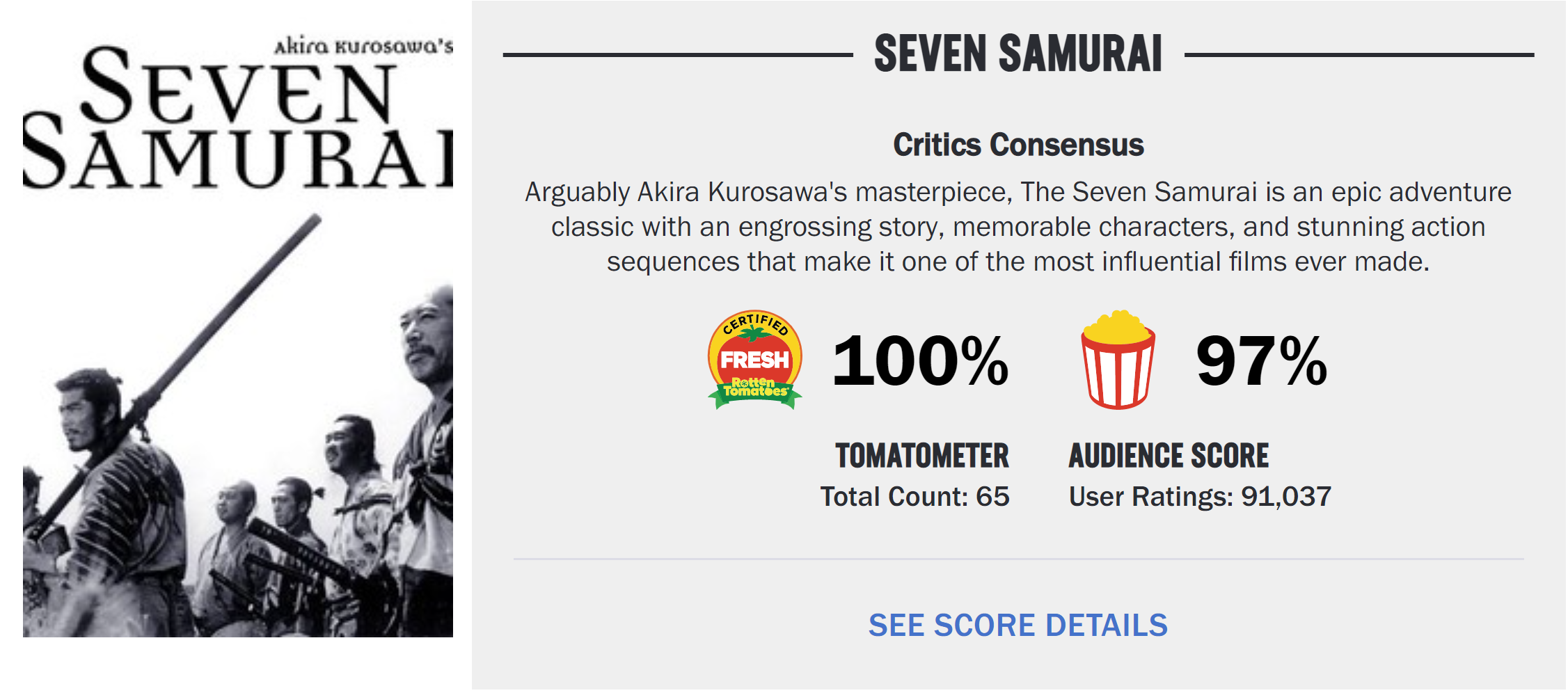Viewport: 1568px width, 693px height.
Task: Click the divider above SEE SCORE DETAILS
Action: click(1017, 559)
